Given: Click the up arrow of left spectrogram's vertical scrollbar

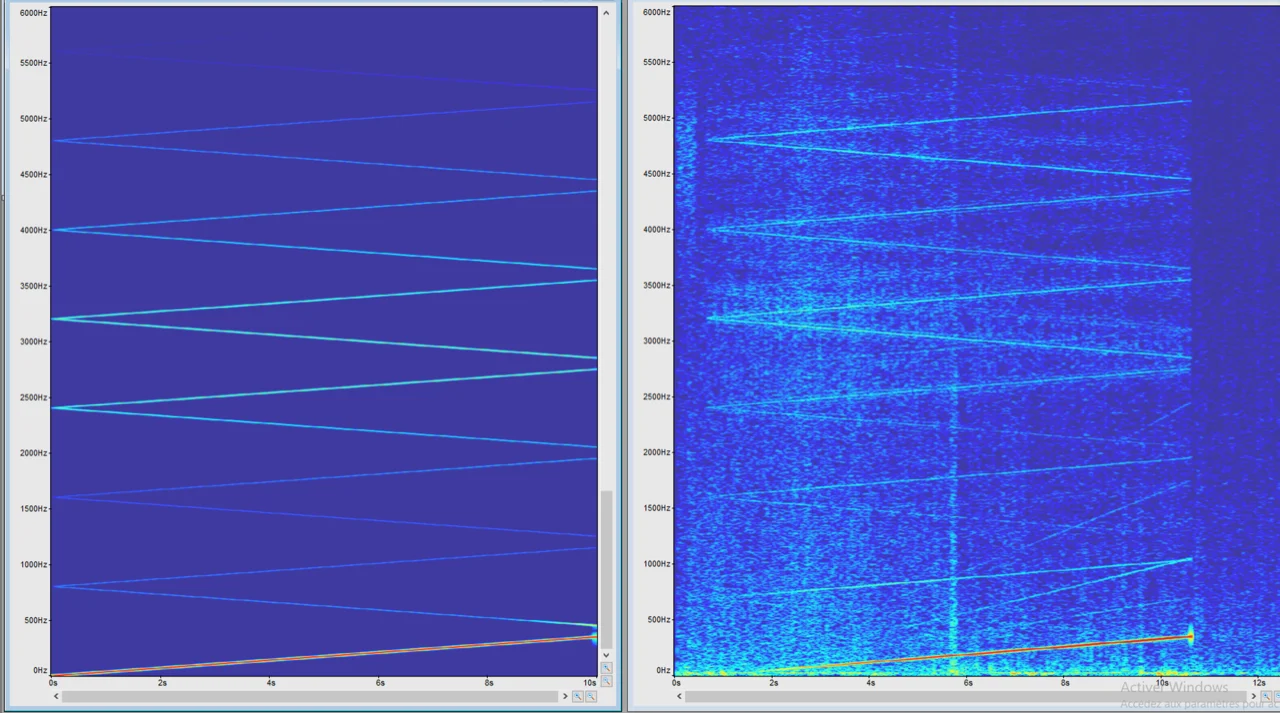Looking at the screenshot, I should (606, 13).
